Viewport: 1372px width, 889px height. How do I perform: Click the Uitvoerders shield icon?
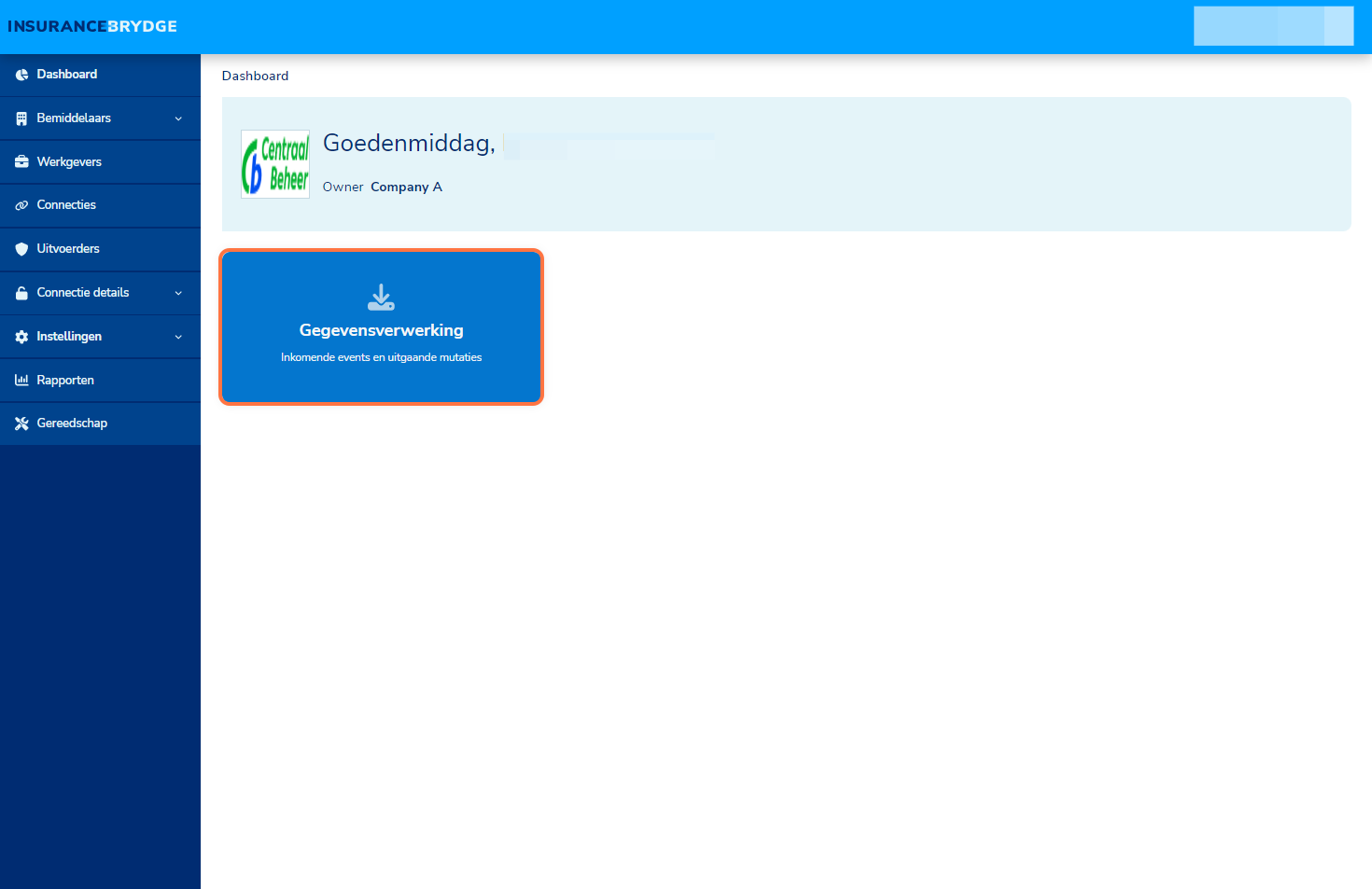point(21,249)
